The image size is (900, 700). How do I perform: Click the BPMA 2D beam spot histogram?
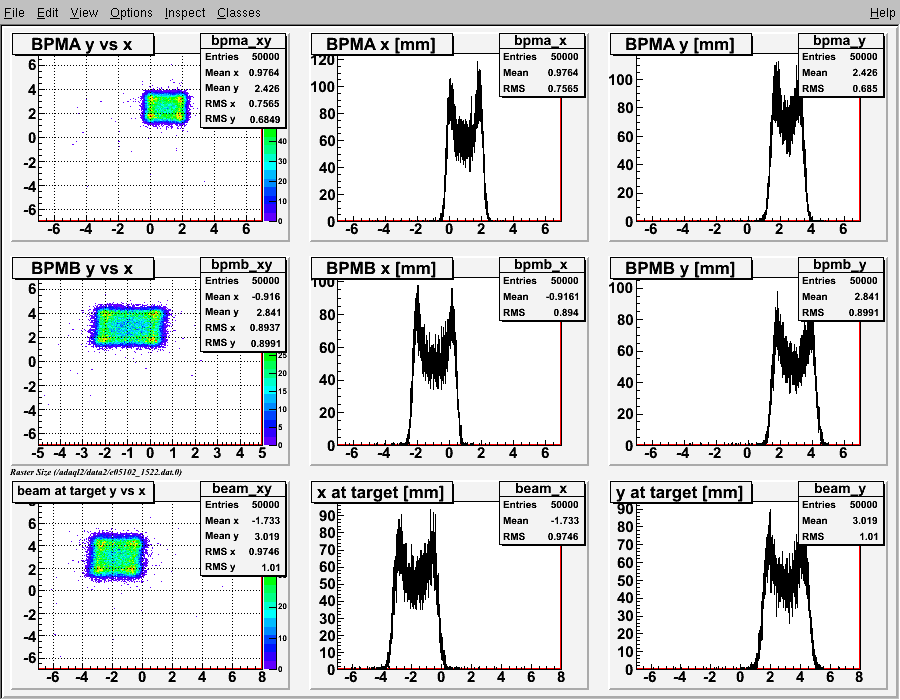pos(165,107)
